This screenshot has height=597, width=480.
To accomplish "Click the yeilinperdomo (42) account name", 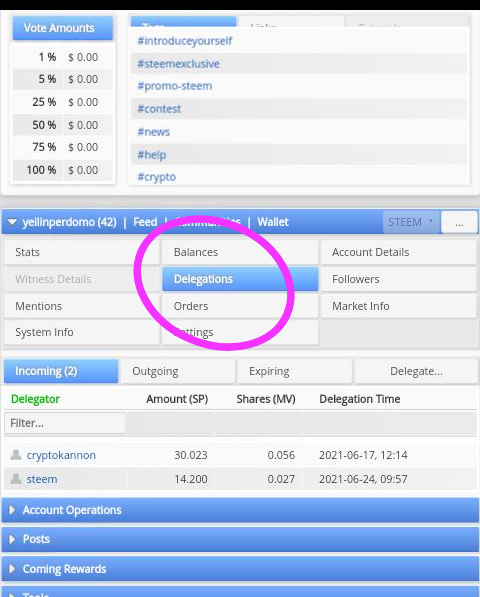I will click(69, 222).
